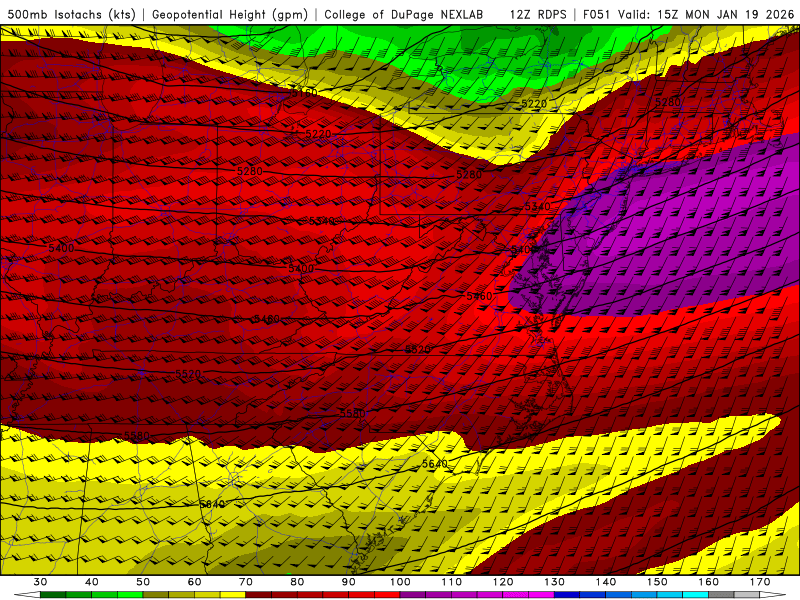Click the '500mb Isotachs (kts)' title text
Viewport: 800px width, 600px height.
[x=71, y=15]
